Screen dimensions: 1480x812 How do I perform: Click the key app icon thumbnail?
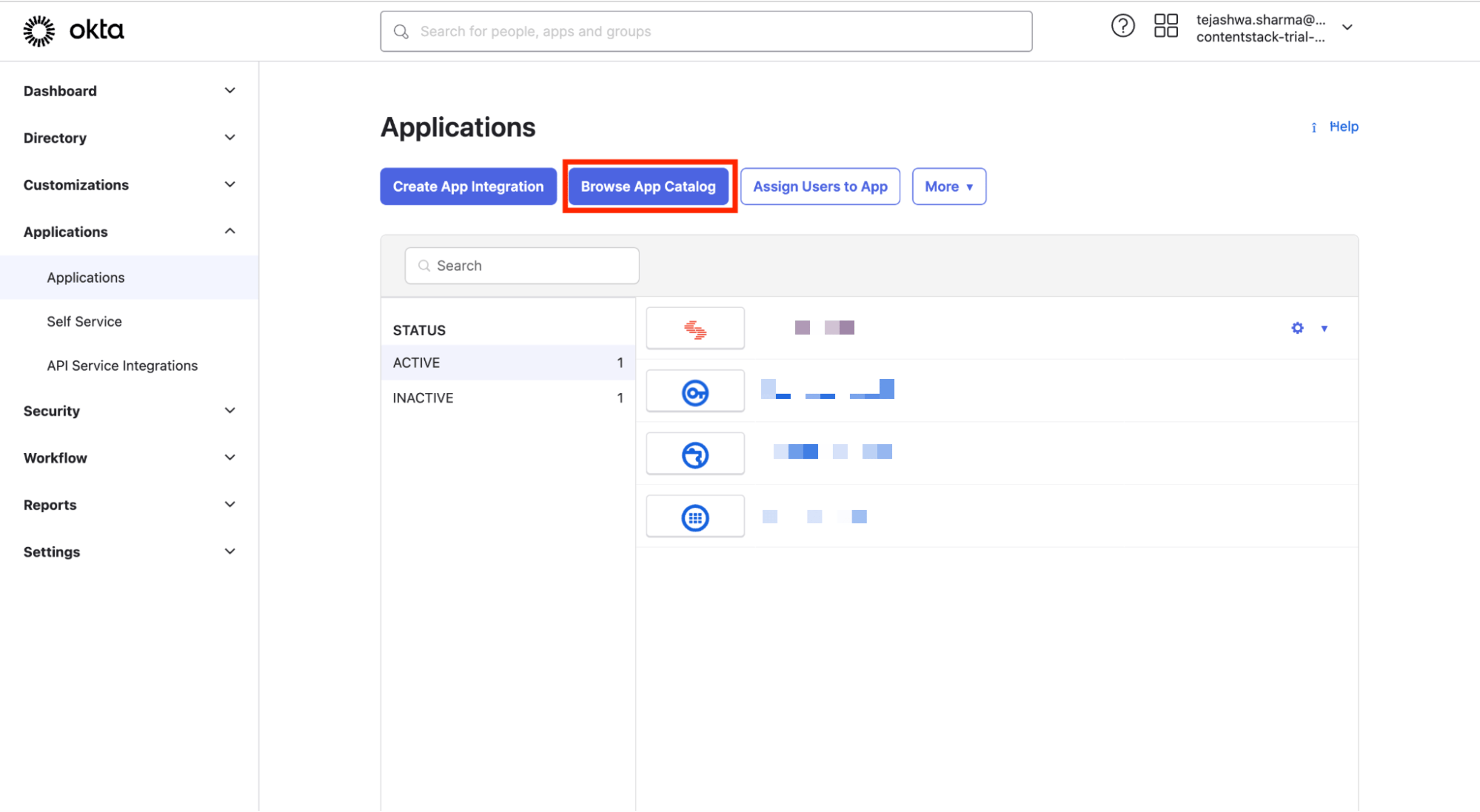[695, 391]
